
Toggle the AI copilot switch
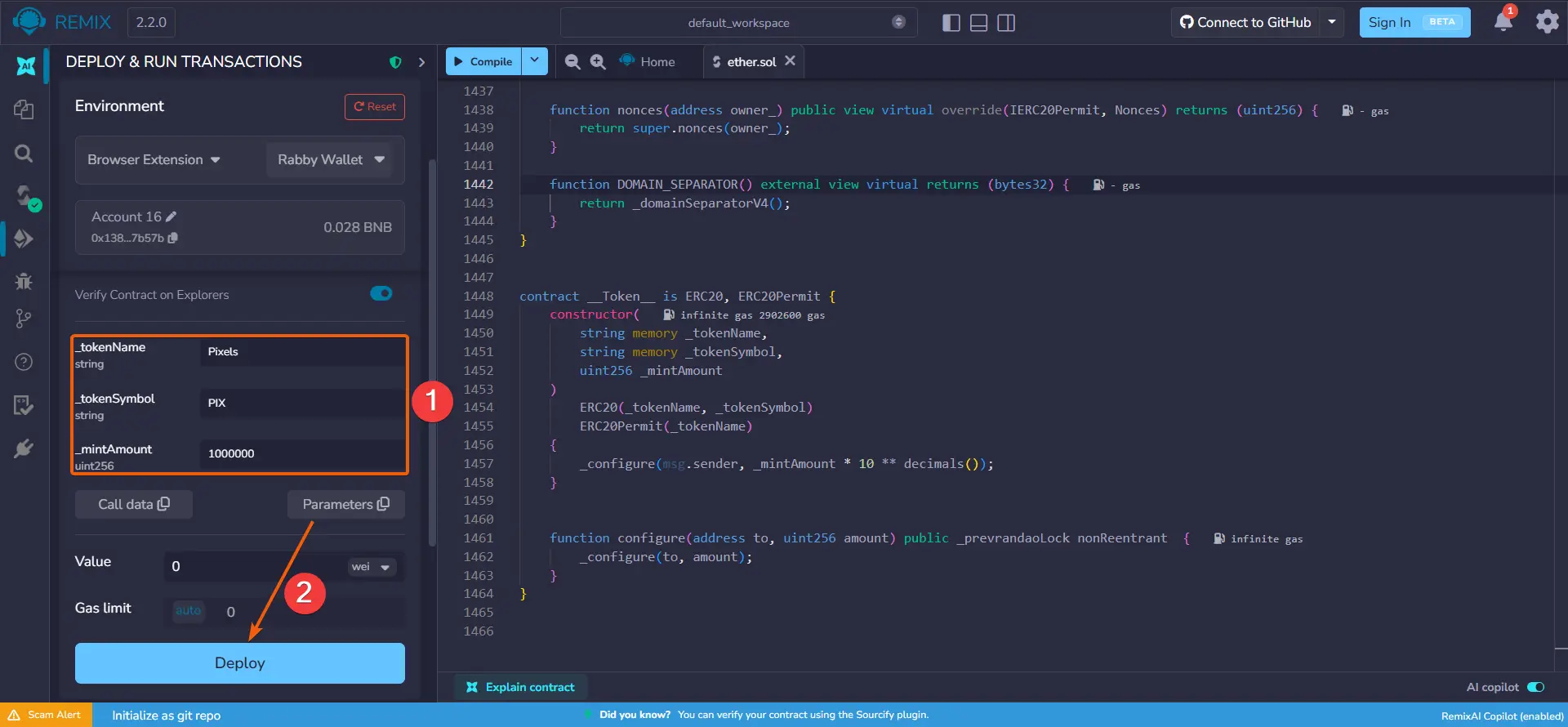tap(1535, 687)
